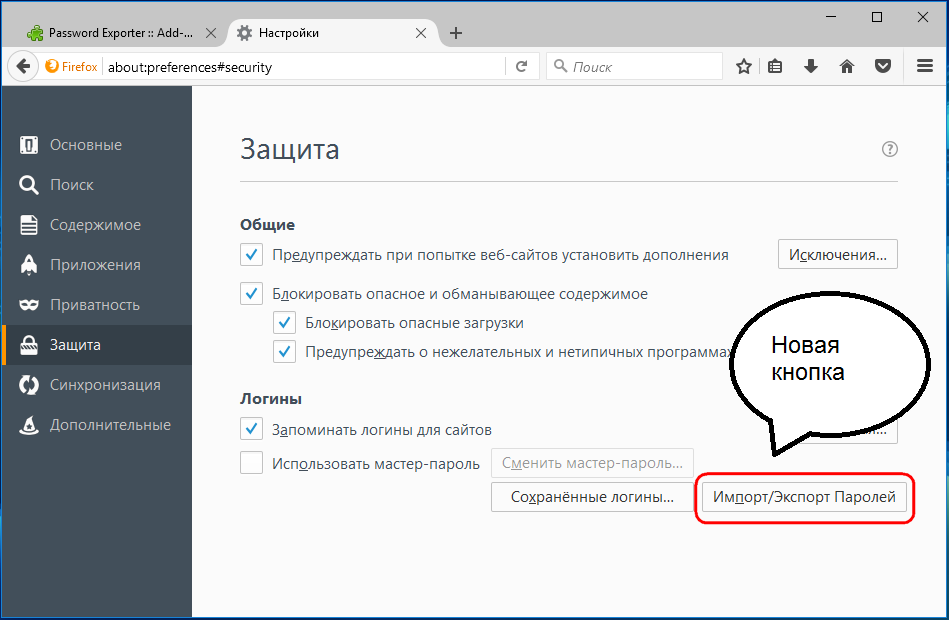Select Приватность in the sidebar
This screenshot has width=949, height=620.
click(95, 305)
